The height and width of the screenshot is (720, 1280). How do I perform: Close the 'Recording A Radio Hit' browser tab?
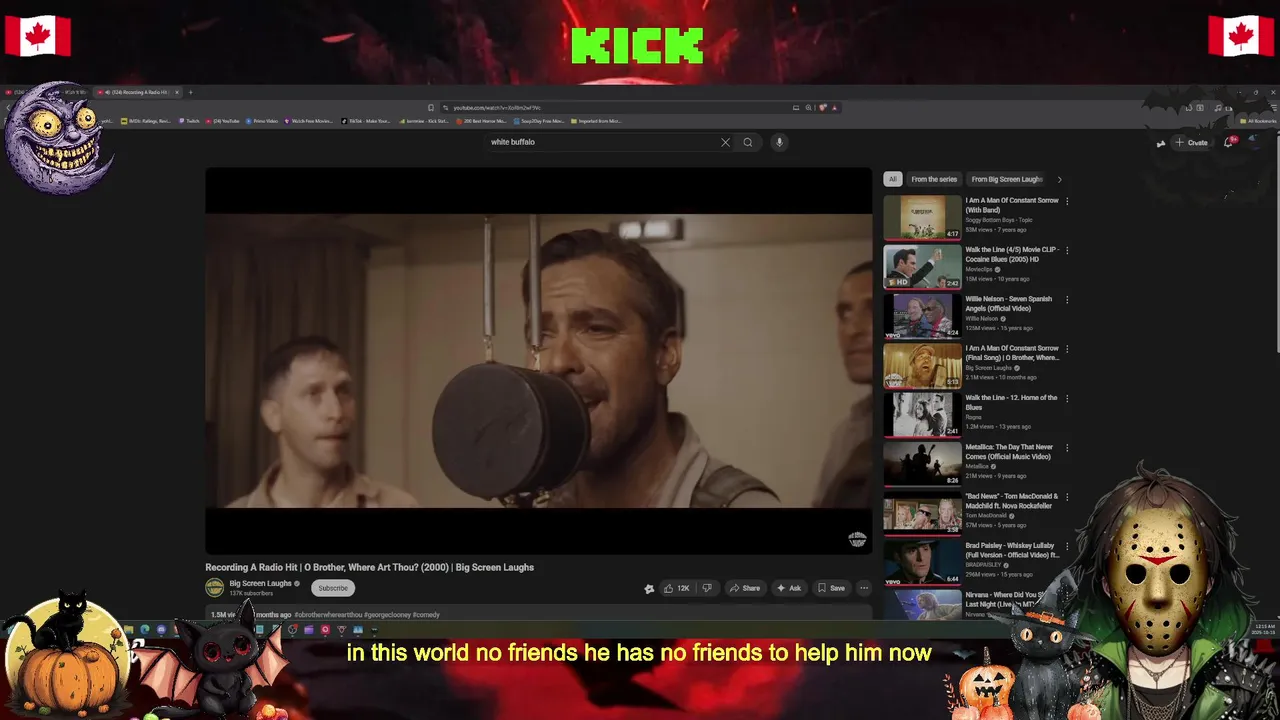pyautogui.click(x=177, y=92)
